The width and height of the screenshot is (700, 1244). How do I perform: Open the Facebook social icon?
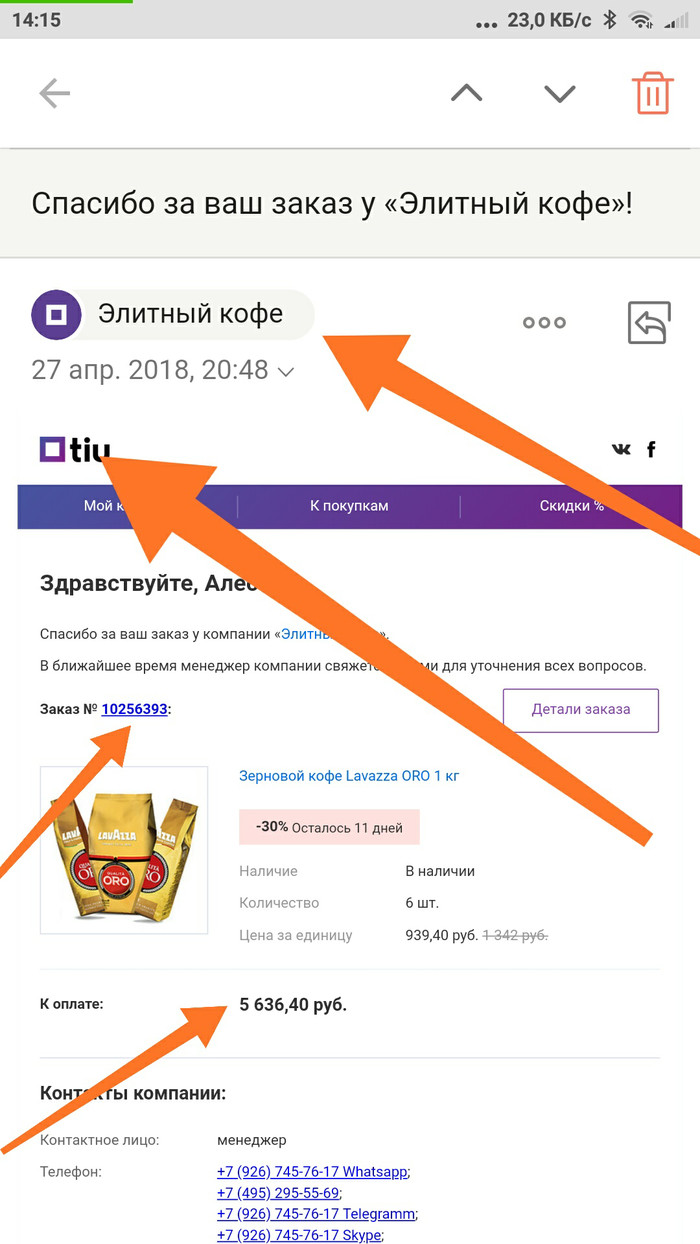[x=651, y=449]
